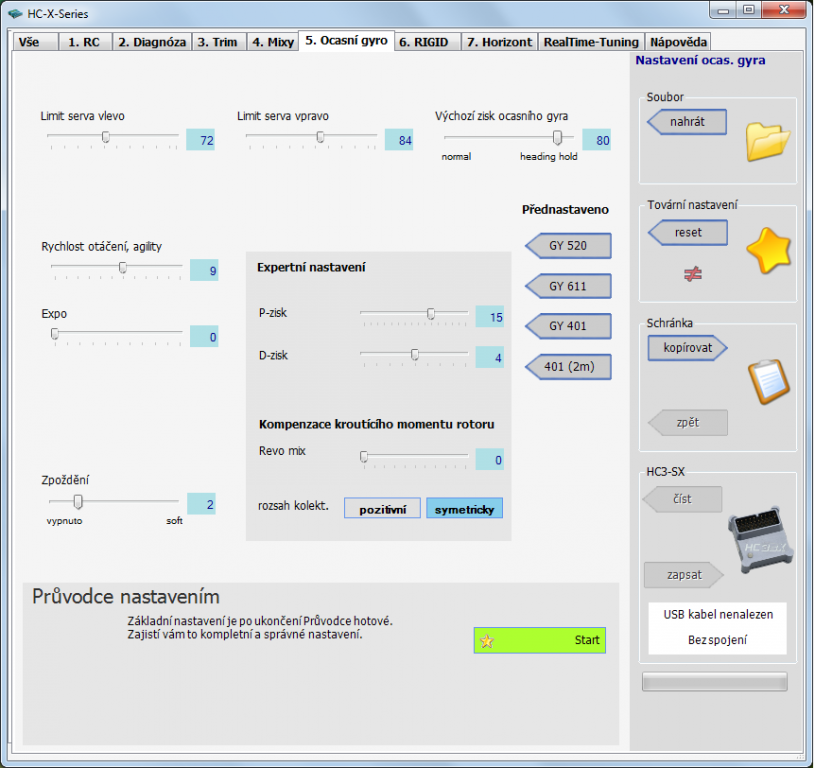Screen dimensions: 815x768
Task: Open the RealTime-Tuning tab
Action: (x=590, y=42)
